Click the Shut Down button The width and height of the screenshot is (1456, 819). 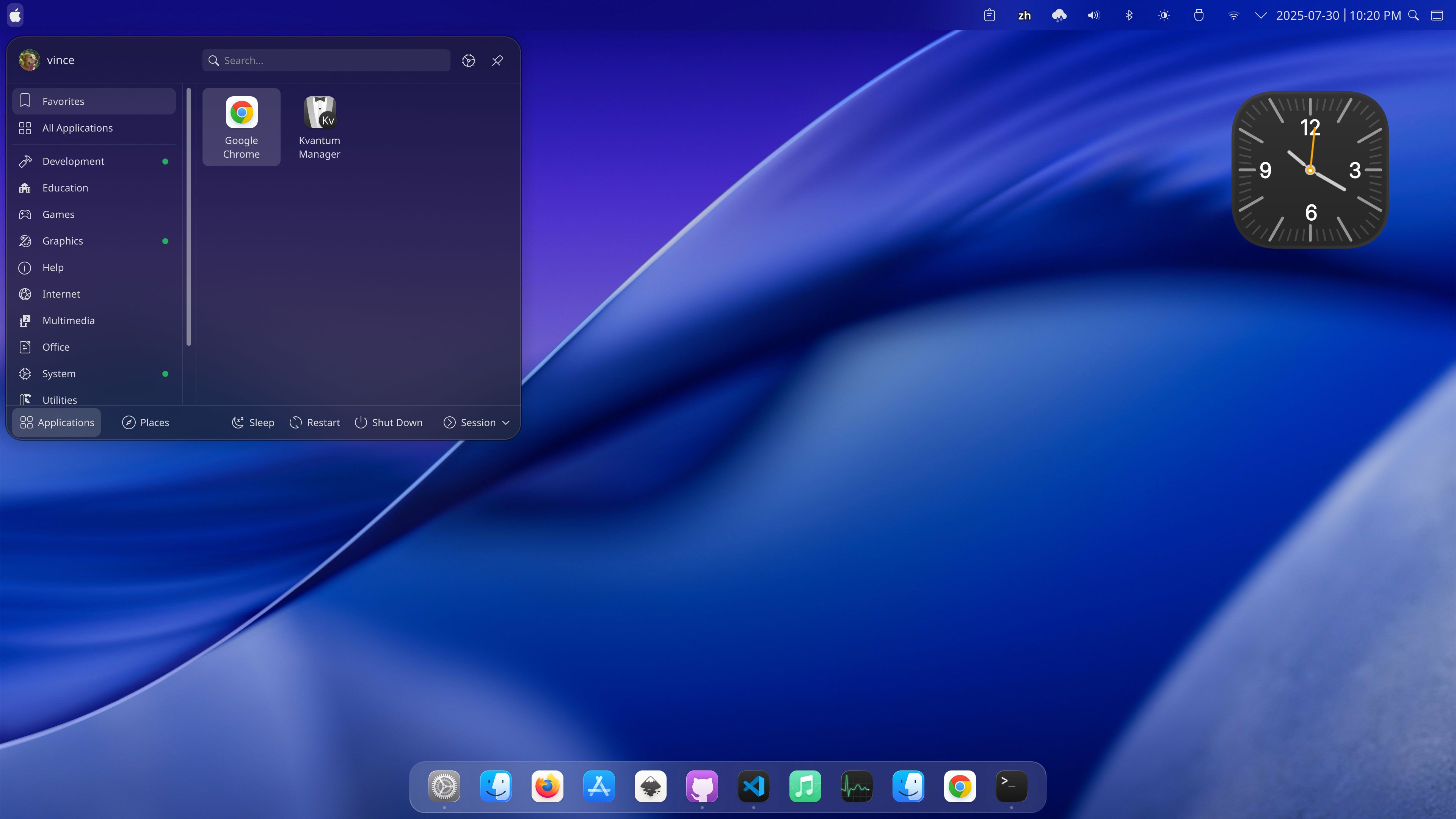tap(388, 422)
